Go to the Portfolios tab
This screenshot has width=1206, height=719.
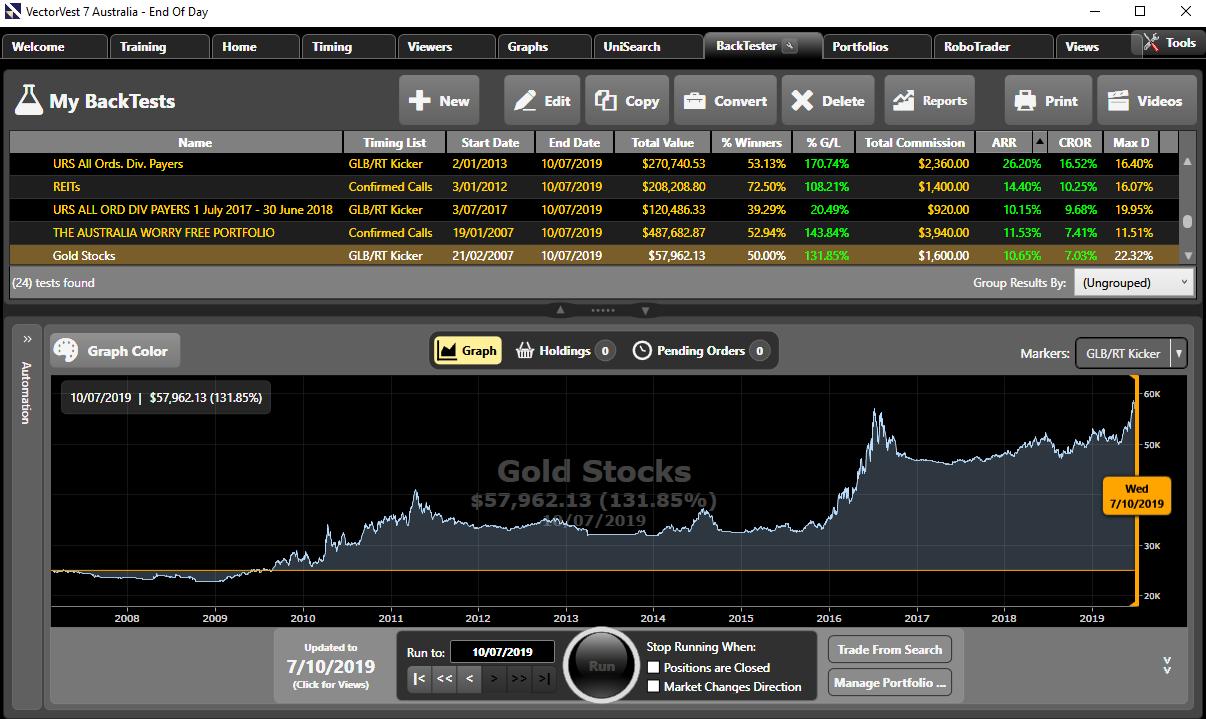[876, 47]
